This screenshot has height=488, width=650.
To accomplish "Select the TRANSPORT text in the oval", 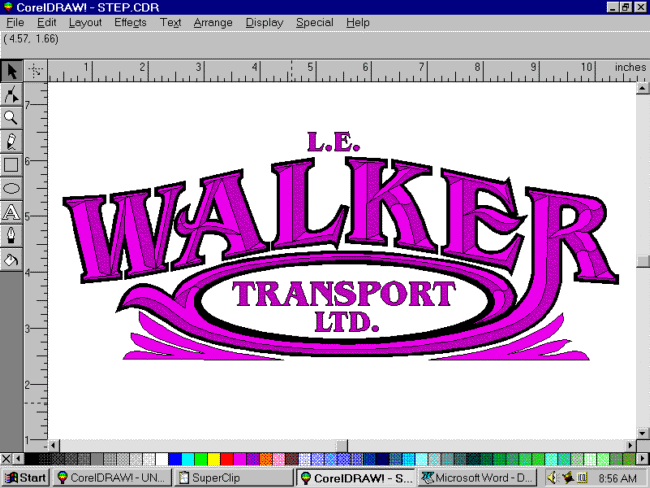I will (344, 294).
